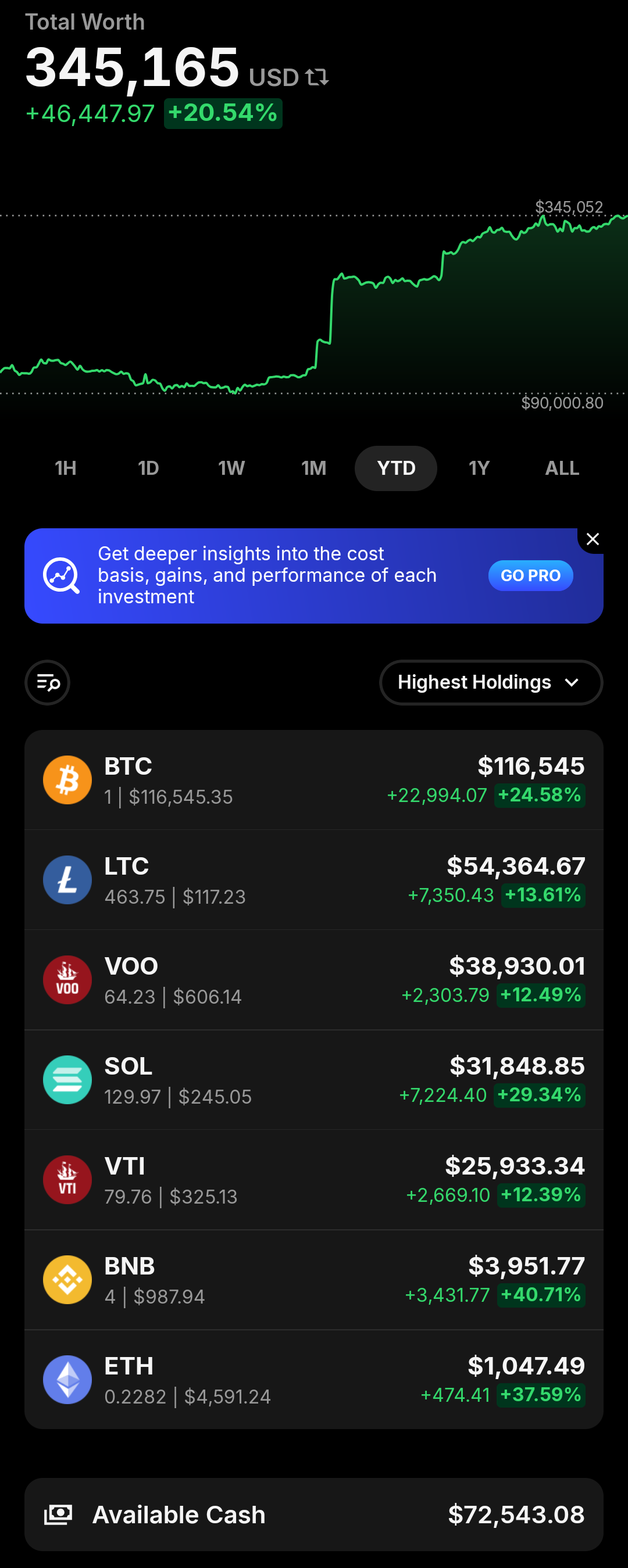Switch chart to 1W range
The height and width of the screenshot is (1568, 628).
231,468
